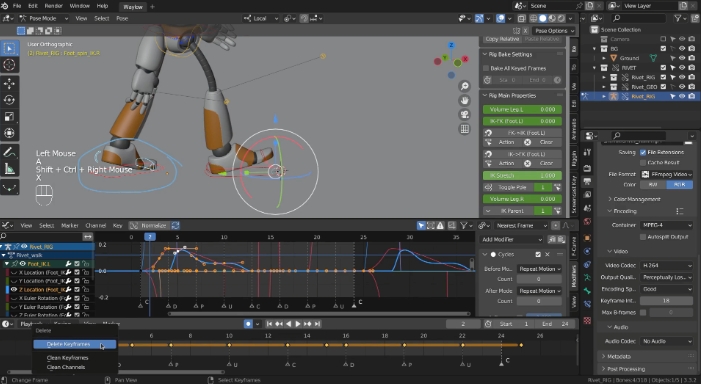Image resolution: width=701 pixels, height=384 pixels.
Task: Hide Rivet_GEO with its eye icon
Action: pyautogui.click(x=682, y=87)
